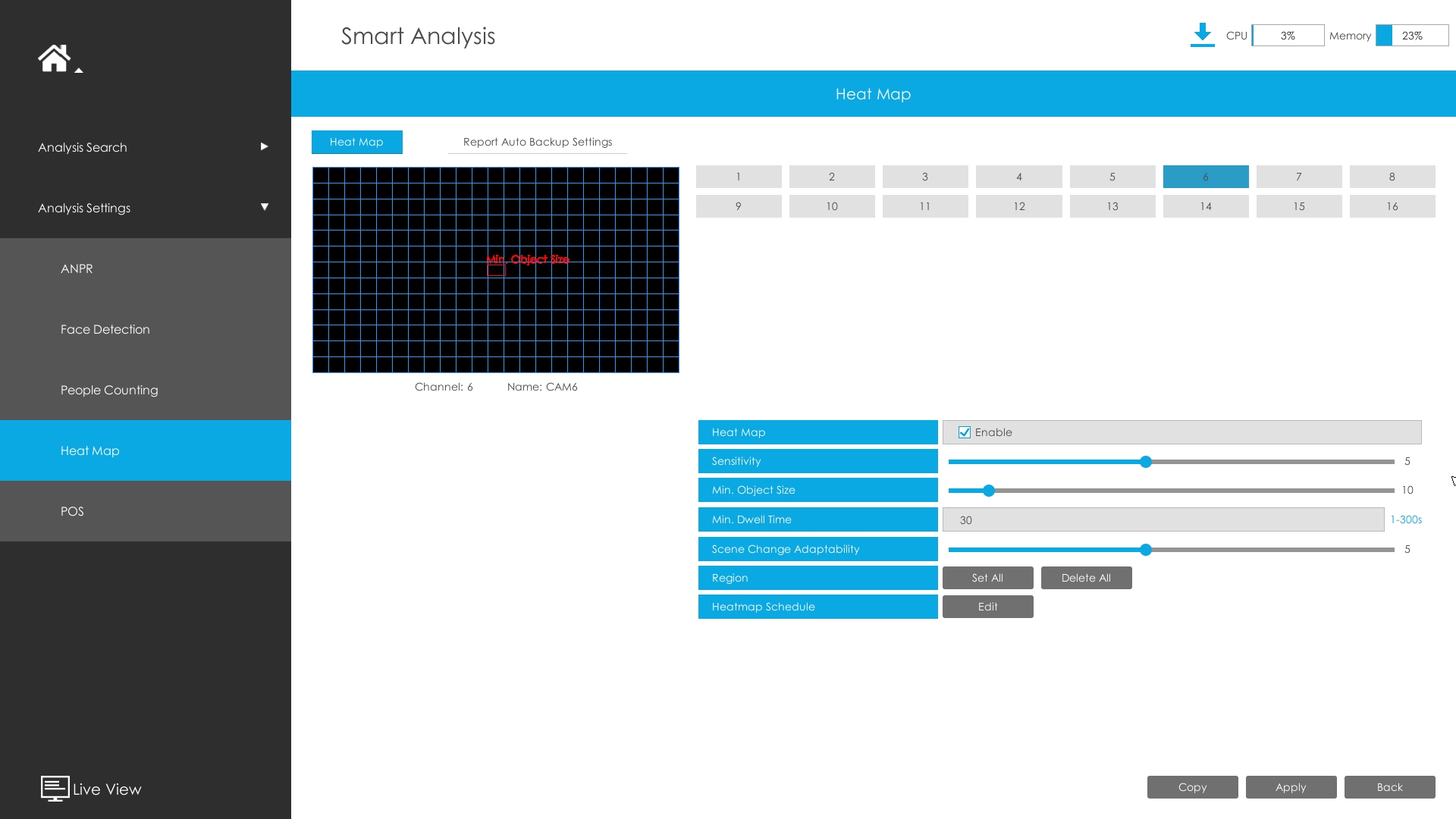Open Face Detection settings

[x=146, y=329]
